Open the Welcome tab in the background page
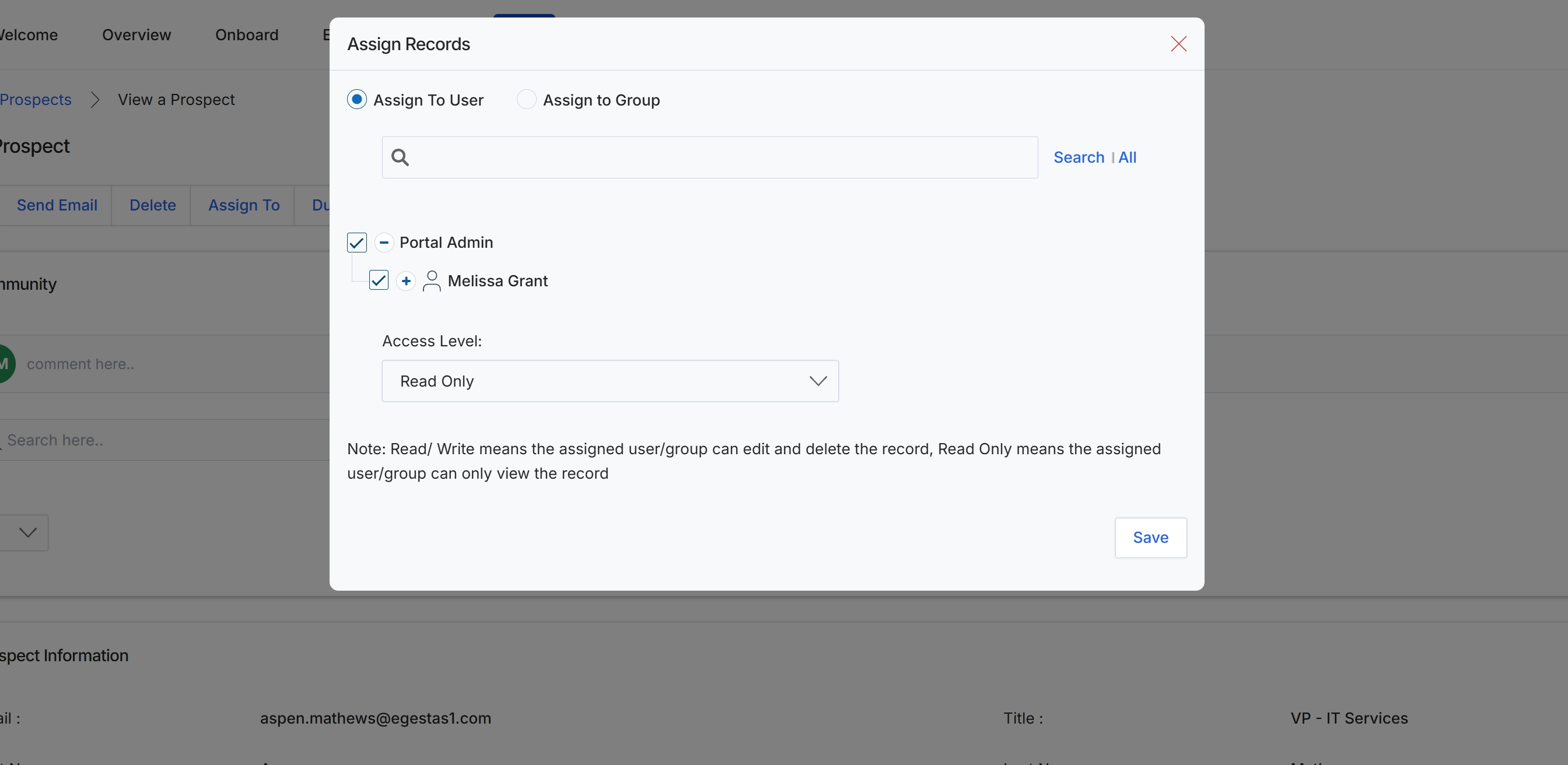This screenshot has height=765, width=1568. pos(28,34)
